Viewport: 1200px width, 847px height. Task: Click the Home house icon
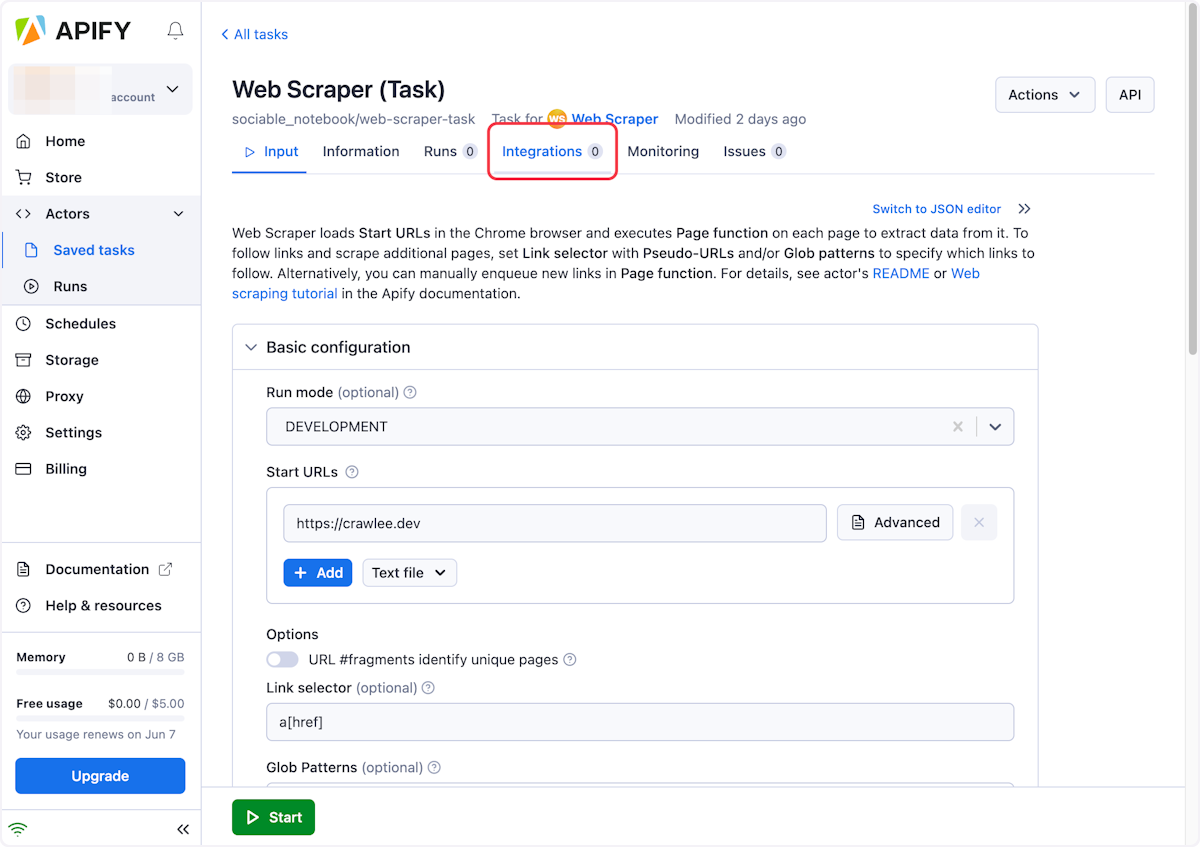pos(24,141)
